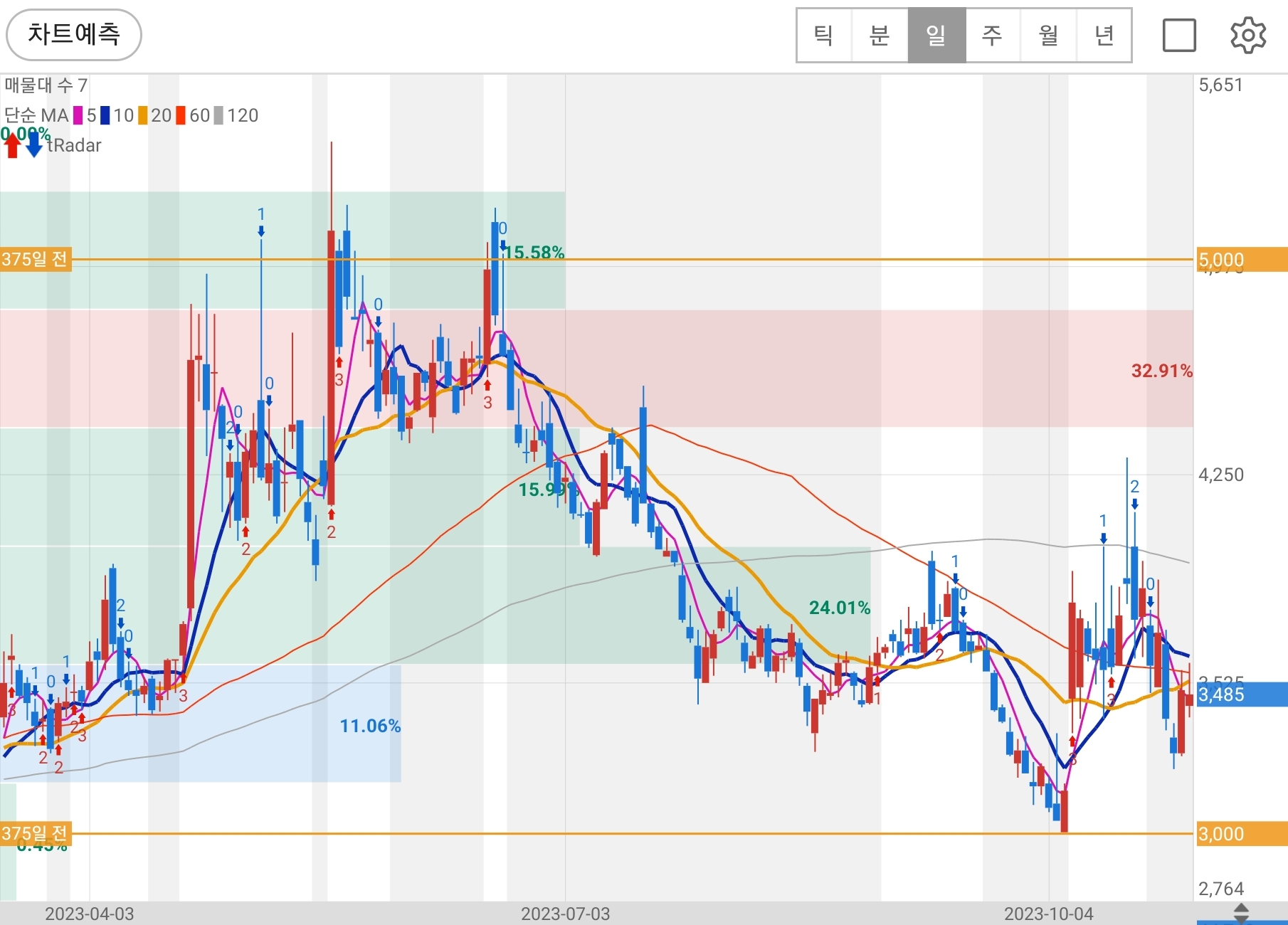The width and height of the screenshot is (1288, 925).
Task: Switch to the 틱 tick timeframe tab
Action: pos(824,36)
